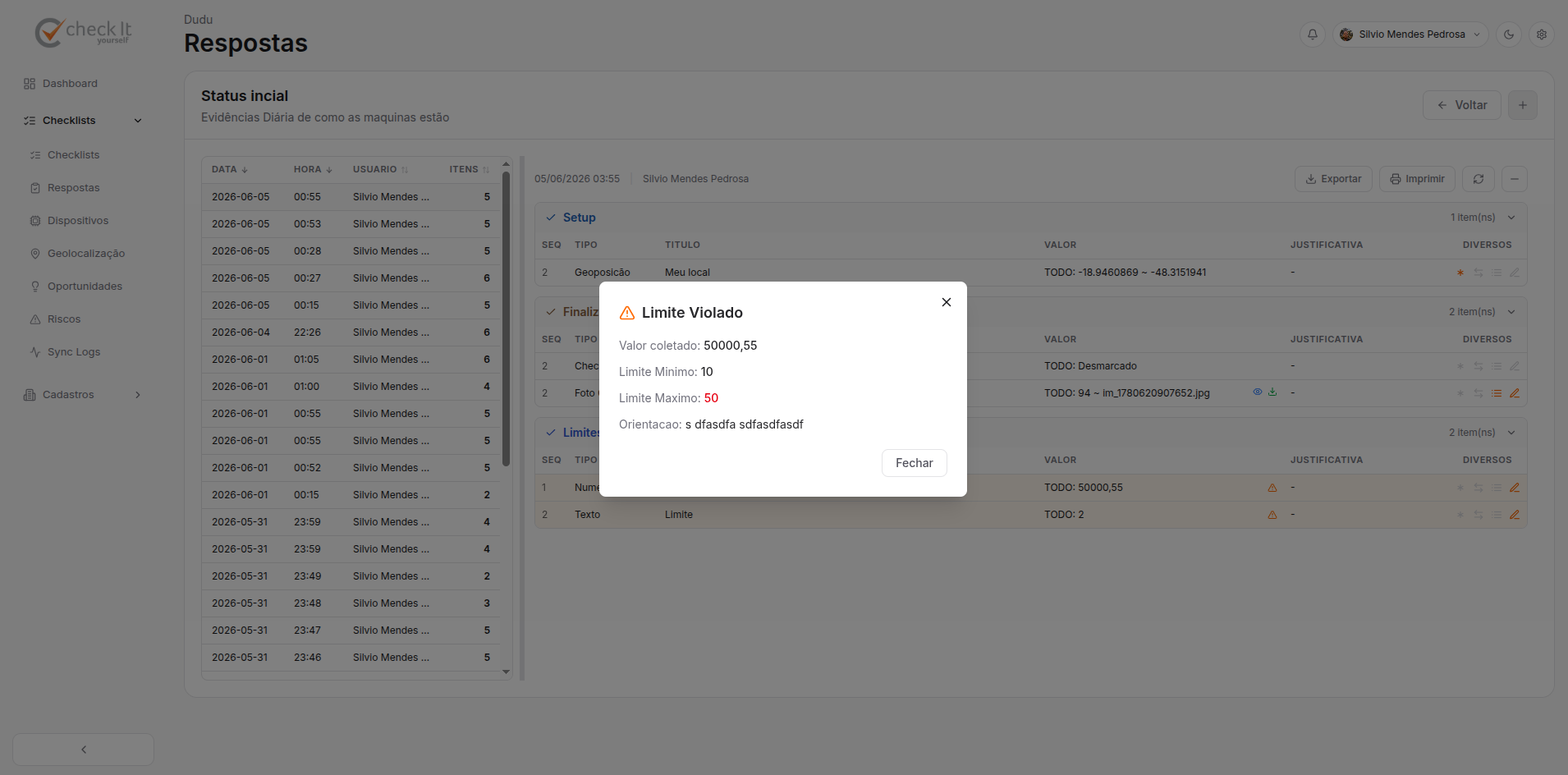Screen dimensions: 1568x775
Task: Click edit pencil on Texto Limite row
Action: click(x=1515, y=515)
